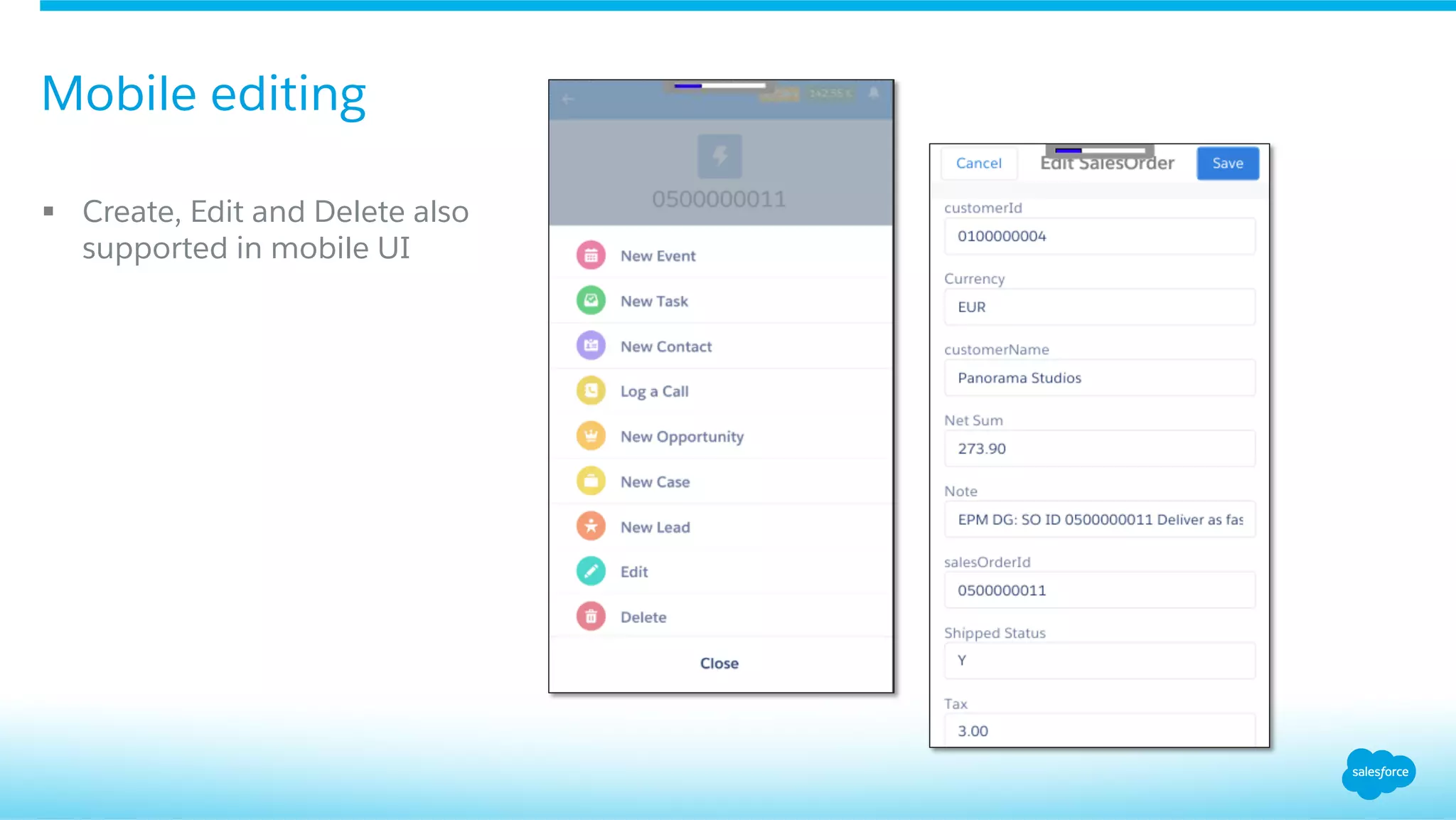The height and width of the screenshot is (820, 1456).
Task: Select the New Opportunity menu entry
Action: click(681, 437)
